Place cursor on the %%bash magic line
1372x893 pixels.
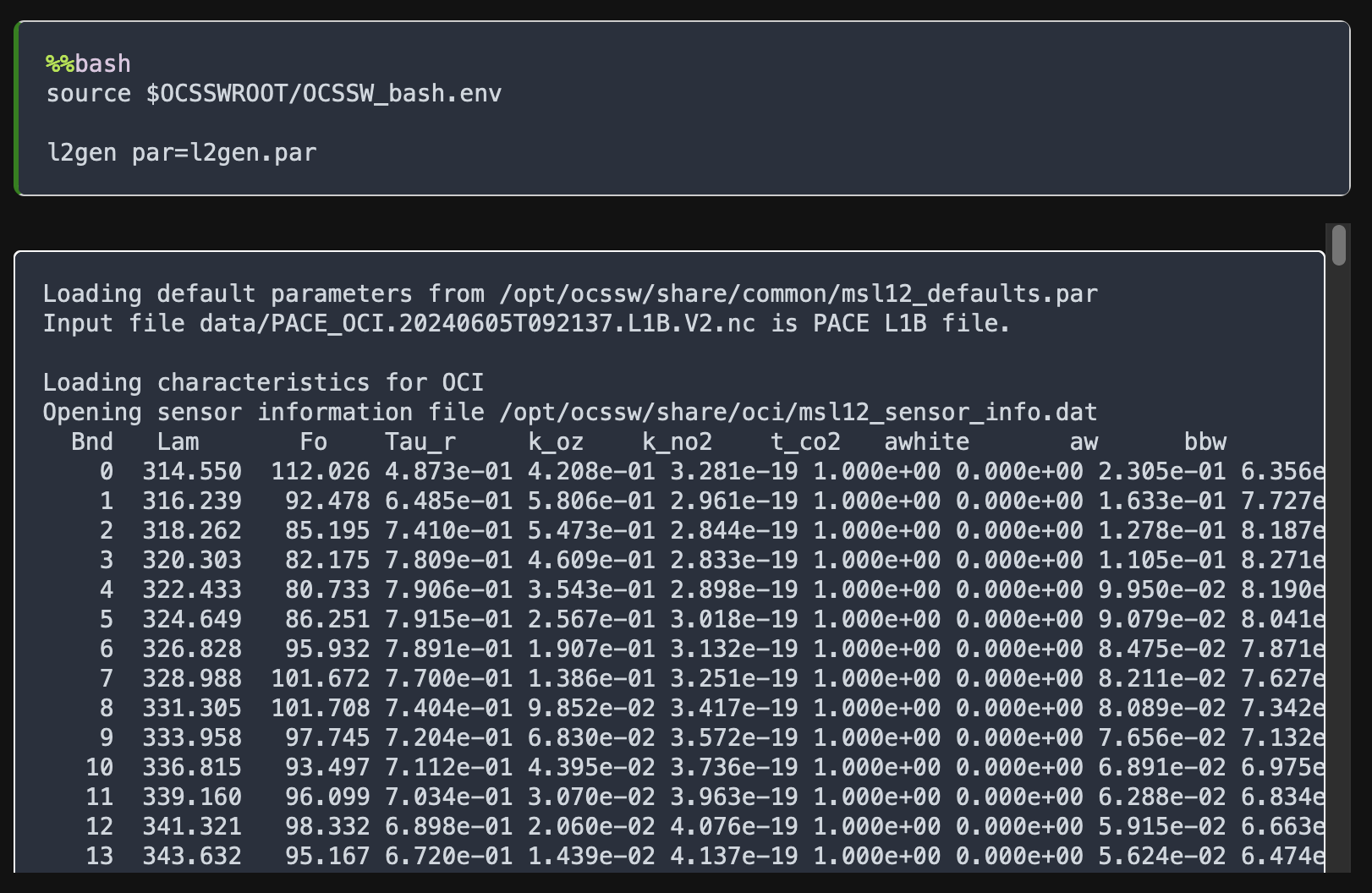pyautogui.click(x=89, y=63)
